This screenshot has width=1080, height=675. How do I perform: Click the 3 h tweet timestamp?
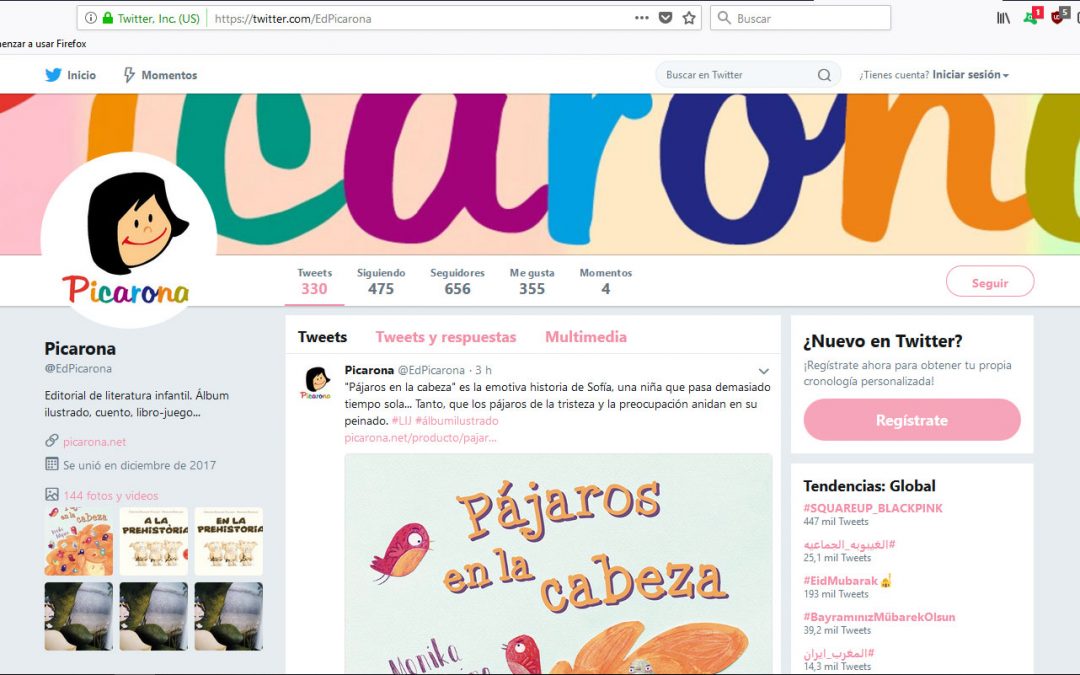484,371
